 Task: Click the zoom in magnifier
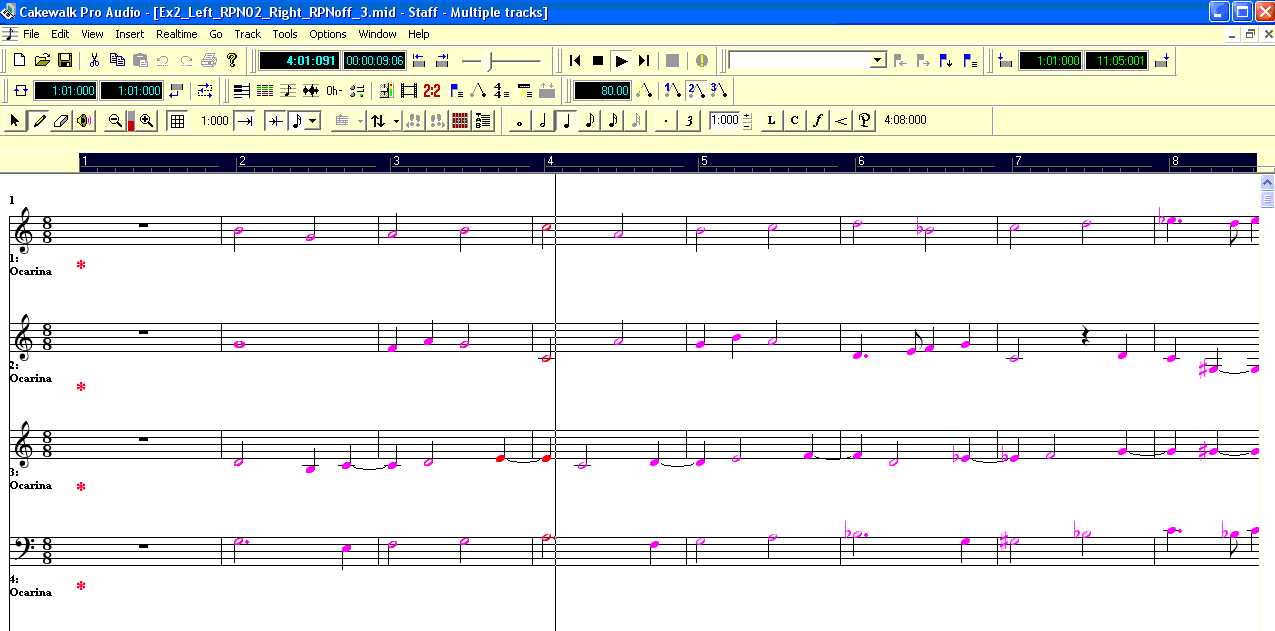click(147, 121)
